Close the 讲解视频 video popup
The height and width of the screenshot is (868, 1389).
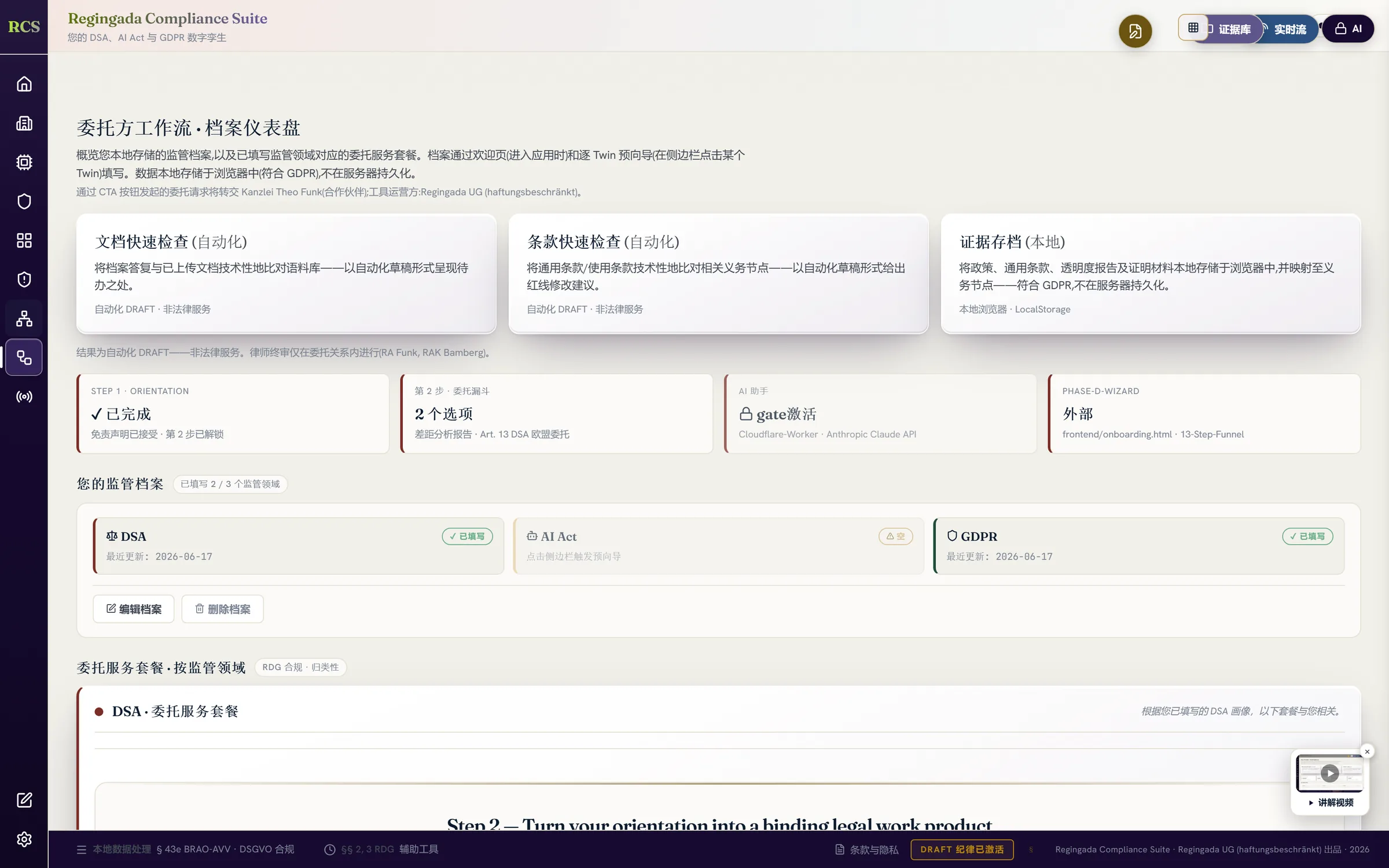pyautogui.click(x=1367, y=752)
